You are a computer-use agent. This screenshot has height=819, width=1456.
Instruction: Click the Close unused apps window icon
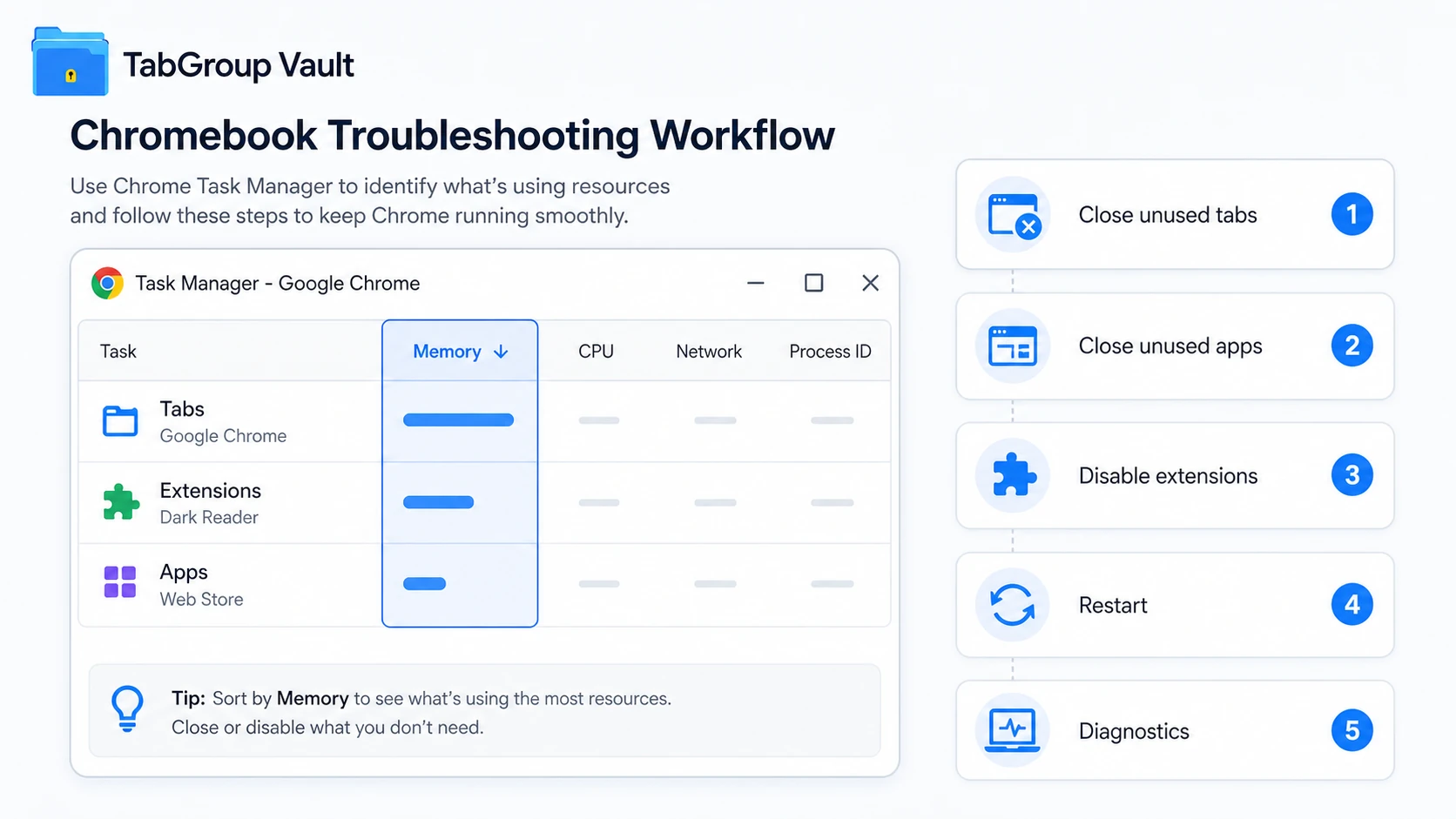tap(1013, 346)
